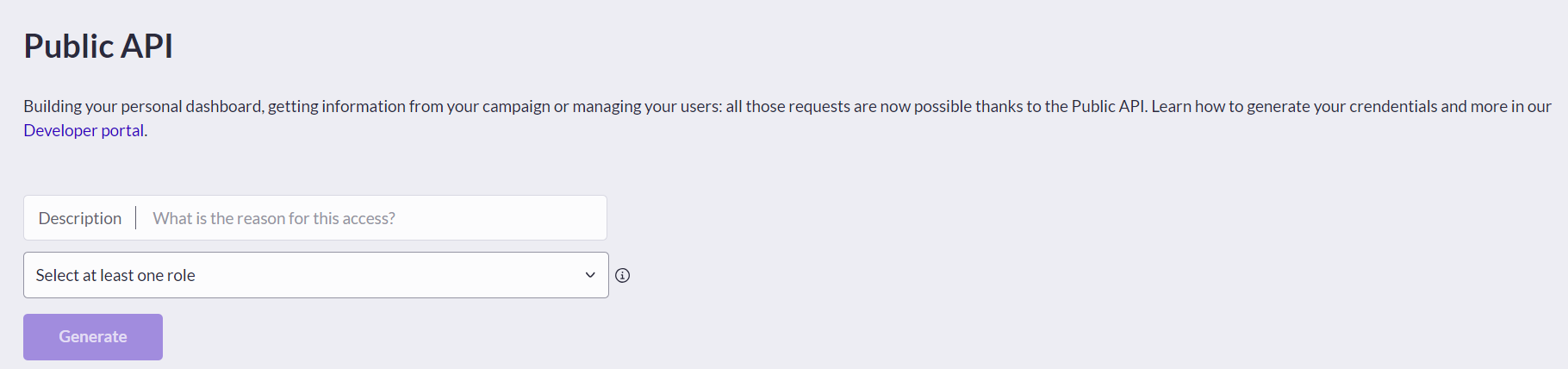Select the Public API heading

[98, 46]
